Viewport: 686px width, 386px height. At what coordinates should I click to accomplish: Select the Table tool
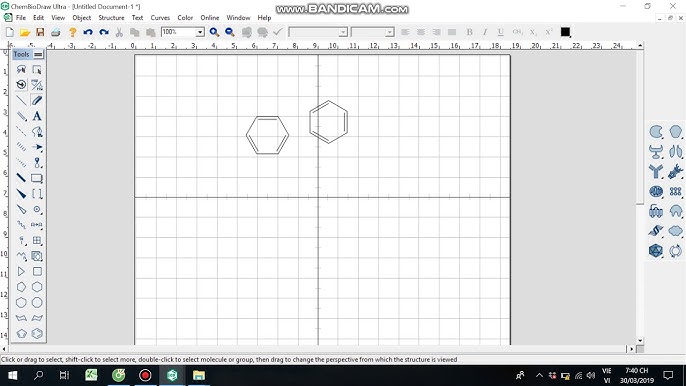click(37, 240)
